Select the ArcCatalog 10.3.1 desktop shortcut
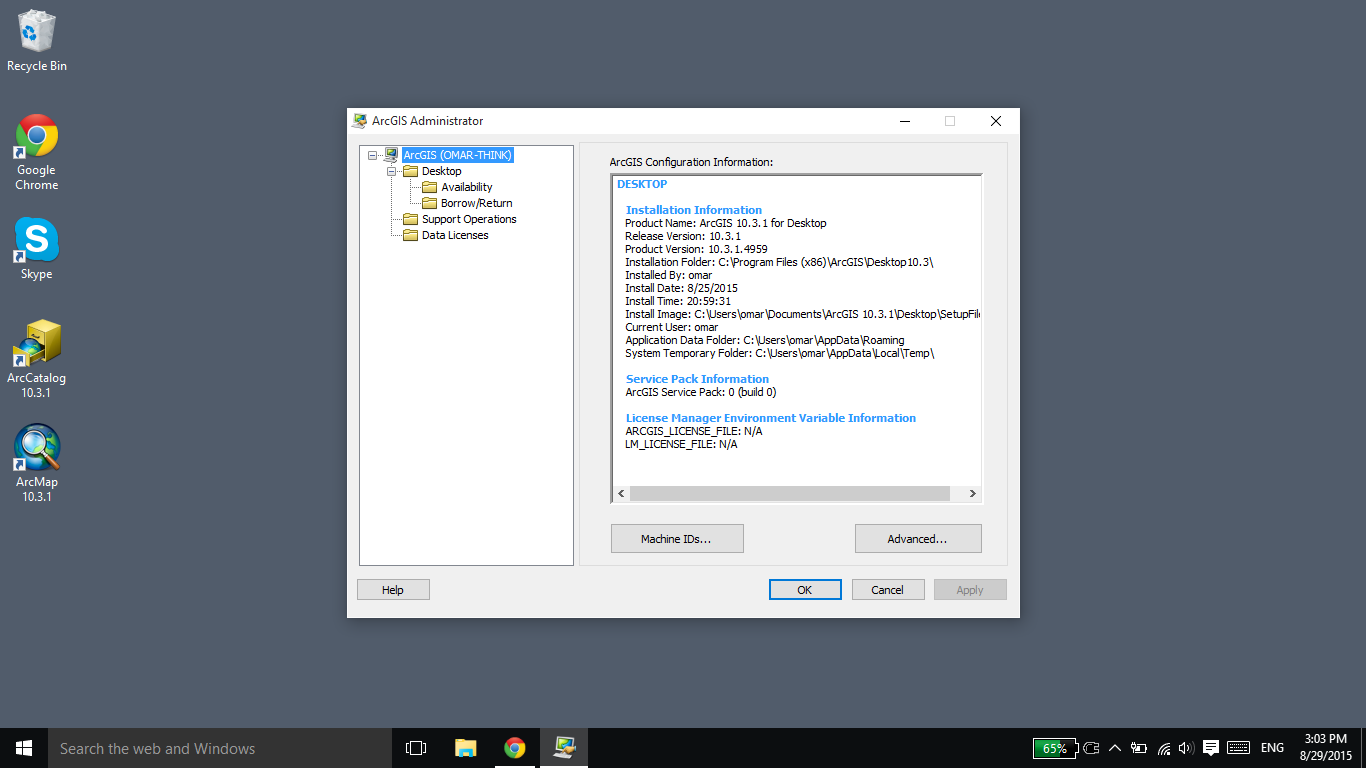Image resolution: width=1366 pixels, height=768 pixels. coord(36,359)
